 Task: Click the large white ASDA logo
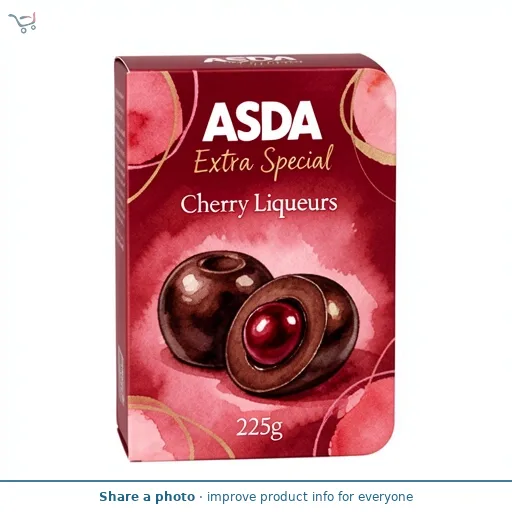click(x=262, y=121)
